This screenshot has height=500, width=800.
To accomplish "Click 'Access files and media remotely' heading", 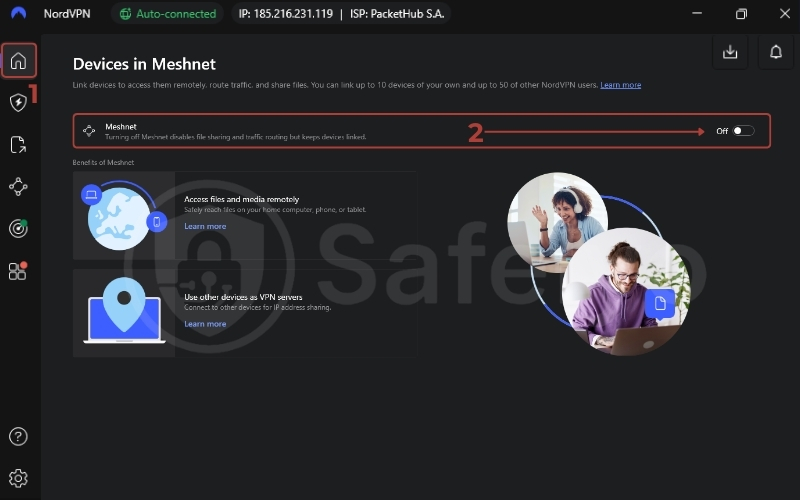I will tap(241, 199).
